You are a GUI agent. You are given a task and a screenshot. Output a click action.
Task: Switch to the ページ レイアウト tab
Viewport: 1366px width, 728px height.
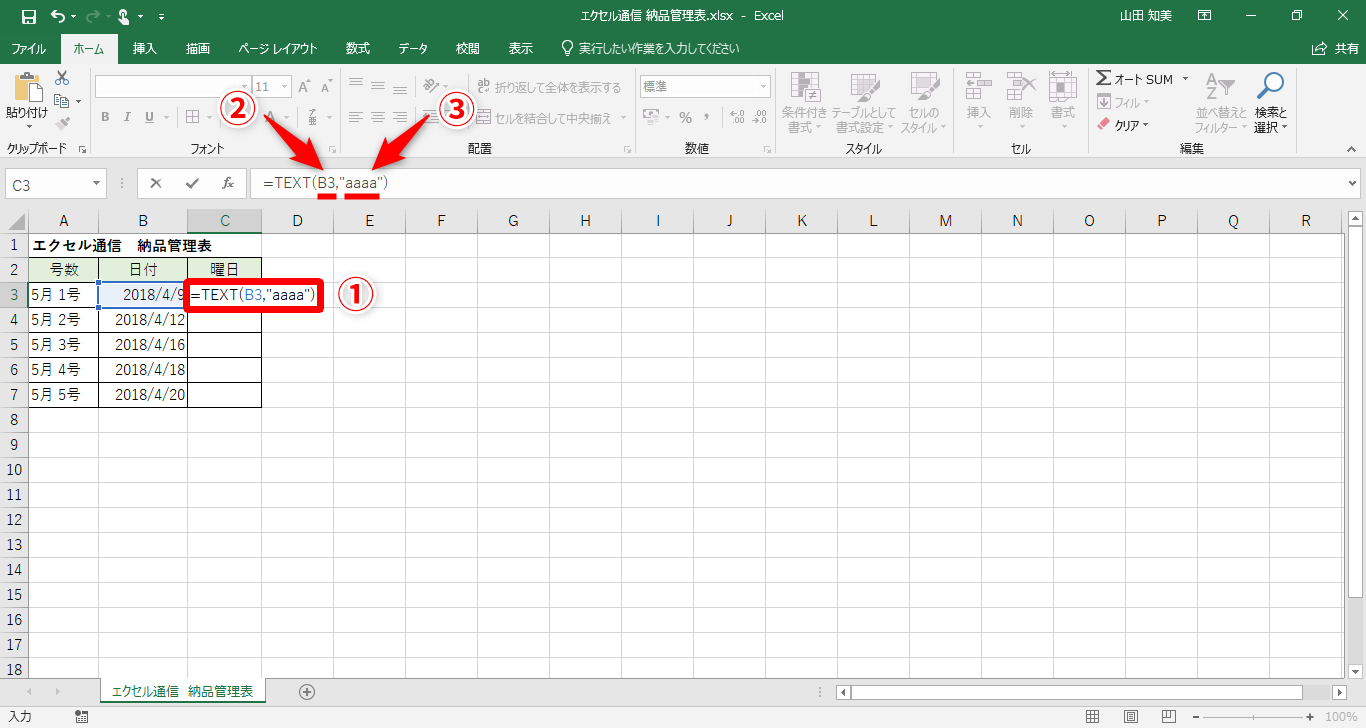pyautogui.click(x=278, y=48)
